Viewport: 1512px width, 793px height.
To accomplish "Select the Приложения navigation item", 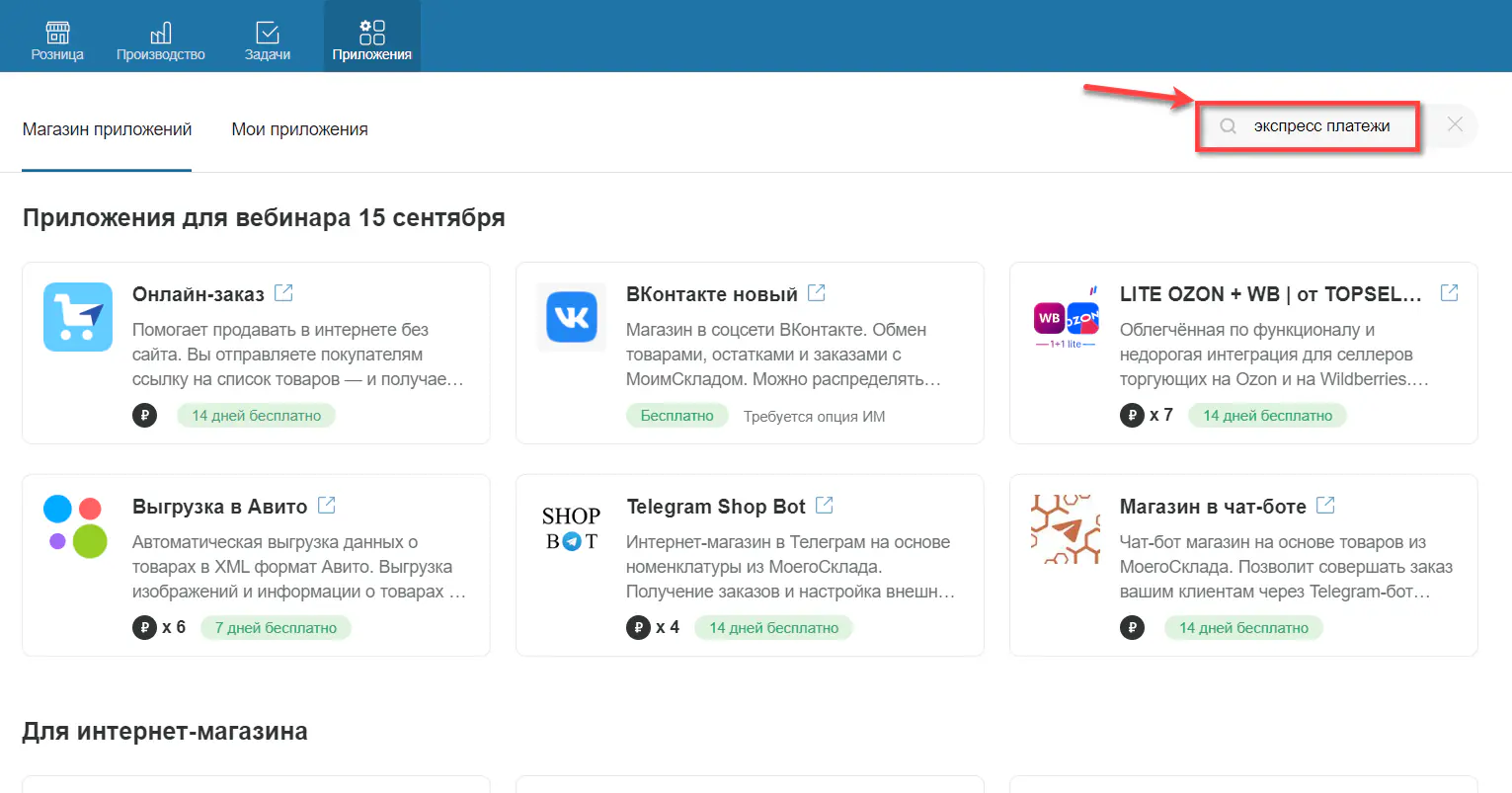I will tap(371, 37).
